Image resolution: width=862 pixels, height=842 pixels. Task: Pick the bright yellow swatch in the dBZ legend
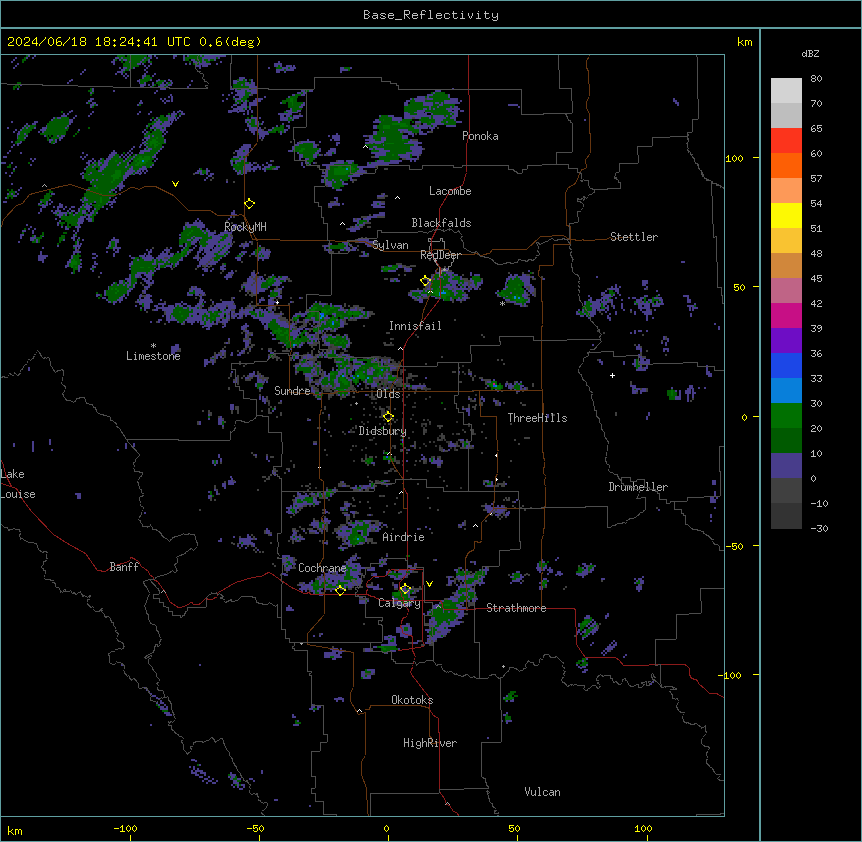pos(786,215)
